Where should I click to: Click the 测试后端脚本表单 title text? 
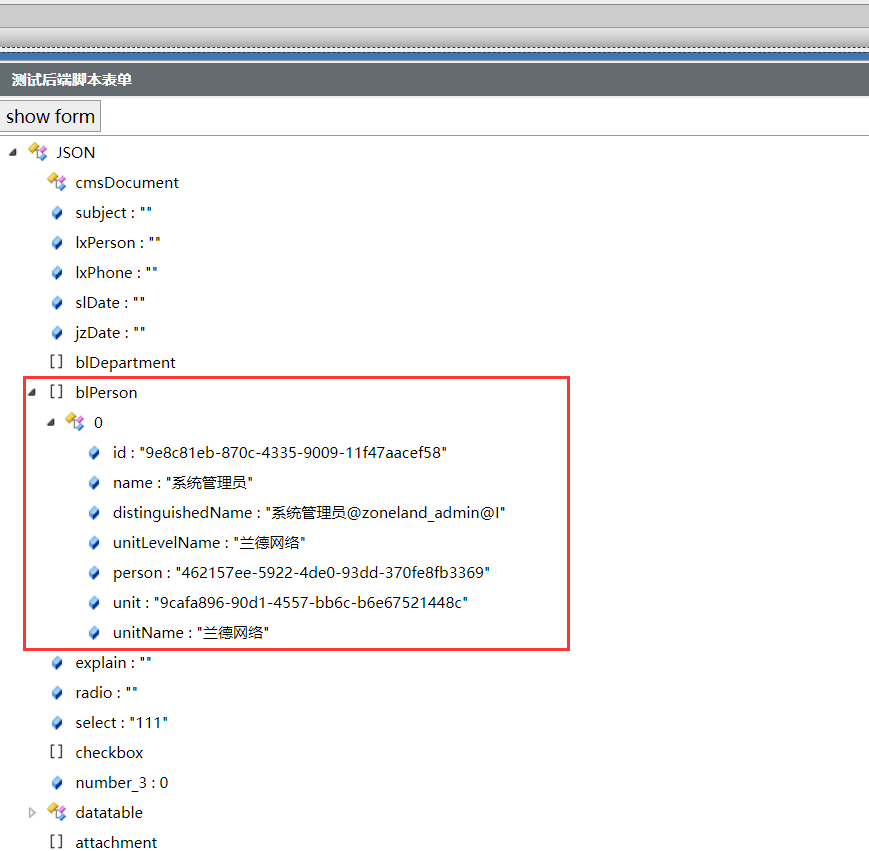(71, 80)
